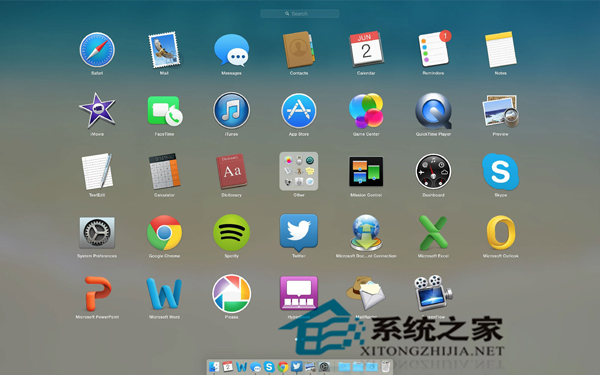Viewport: 600px width, 375px height.
Task: Launch Microsoft PowerPoint
Action: [x=98, y=294]
